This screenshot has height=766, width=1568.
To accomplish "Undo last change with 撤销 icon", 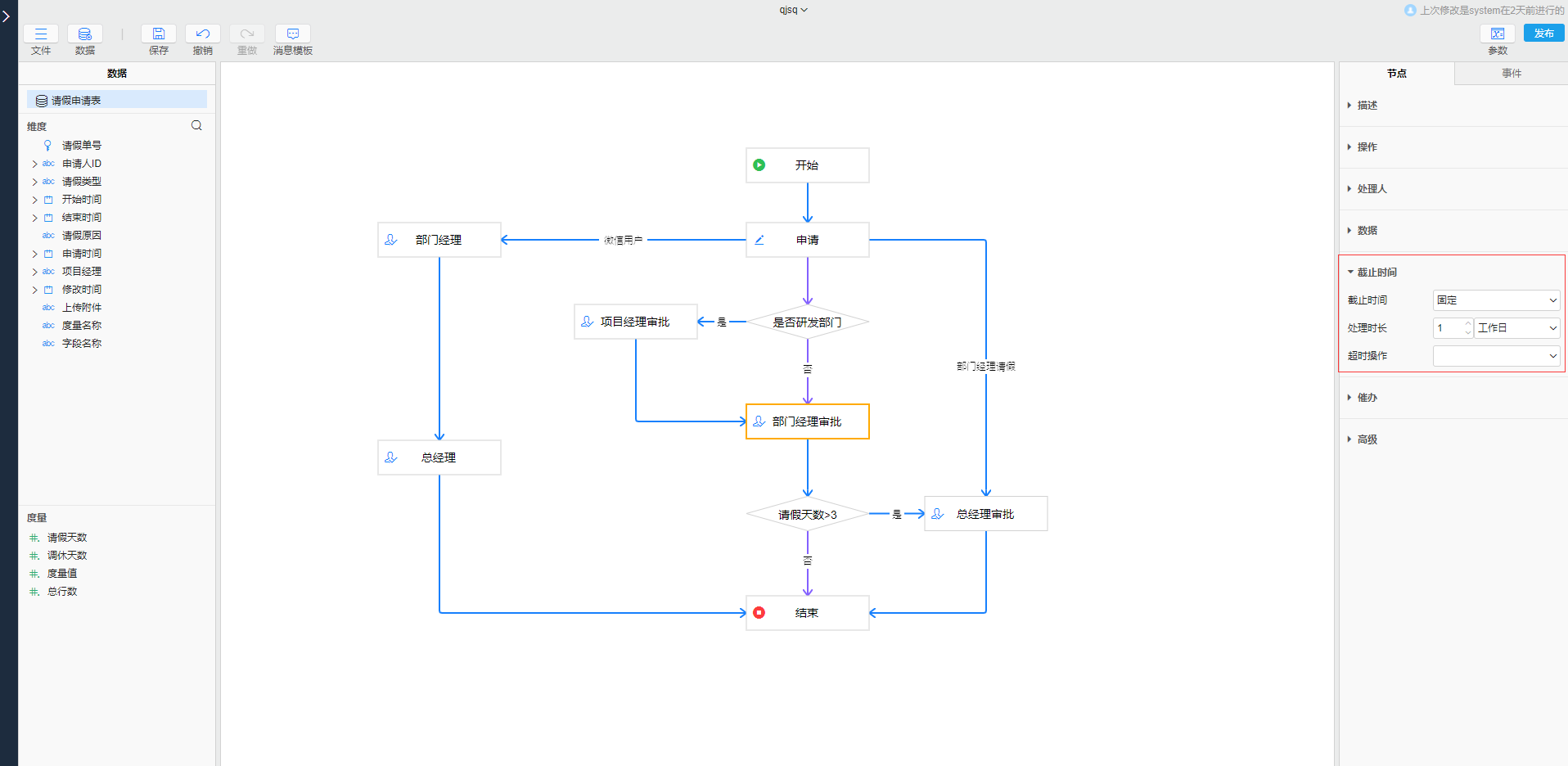I will 202,34.
